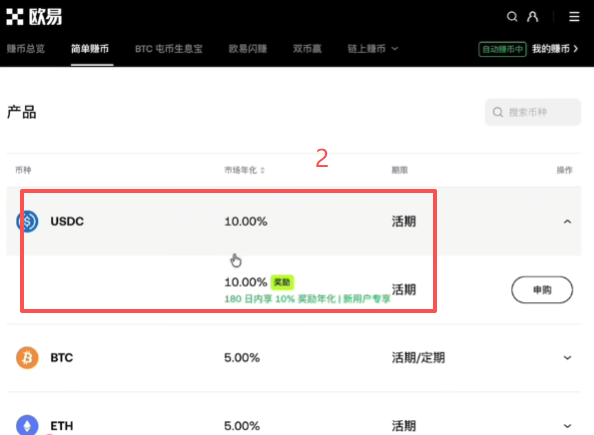
Task: Expand the ETH row chevron
Action: [x=567, y=426]
